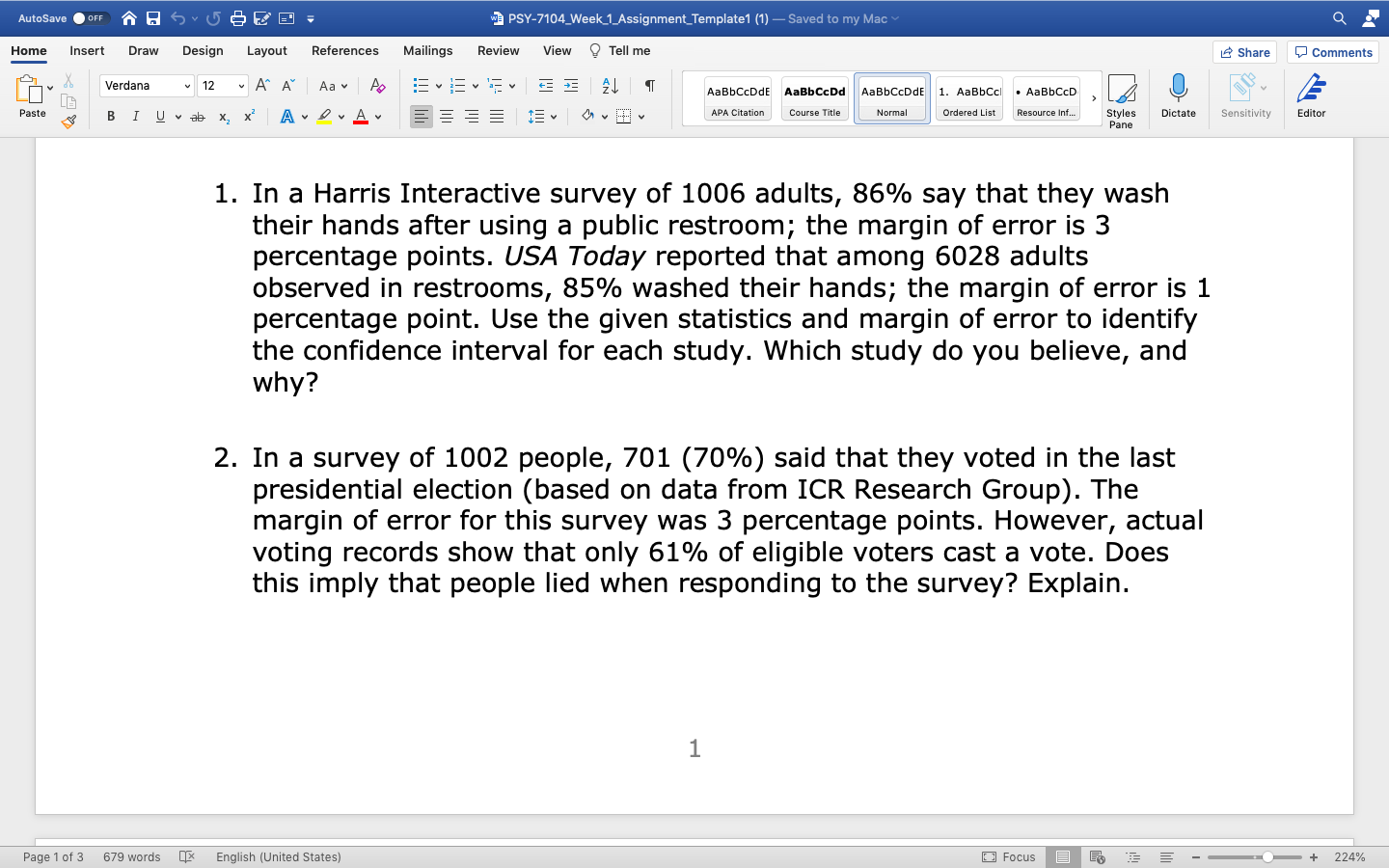Open the Sort dialog
Screen dimensions: 1389x868
607,86
